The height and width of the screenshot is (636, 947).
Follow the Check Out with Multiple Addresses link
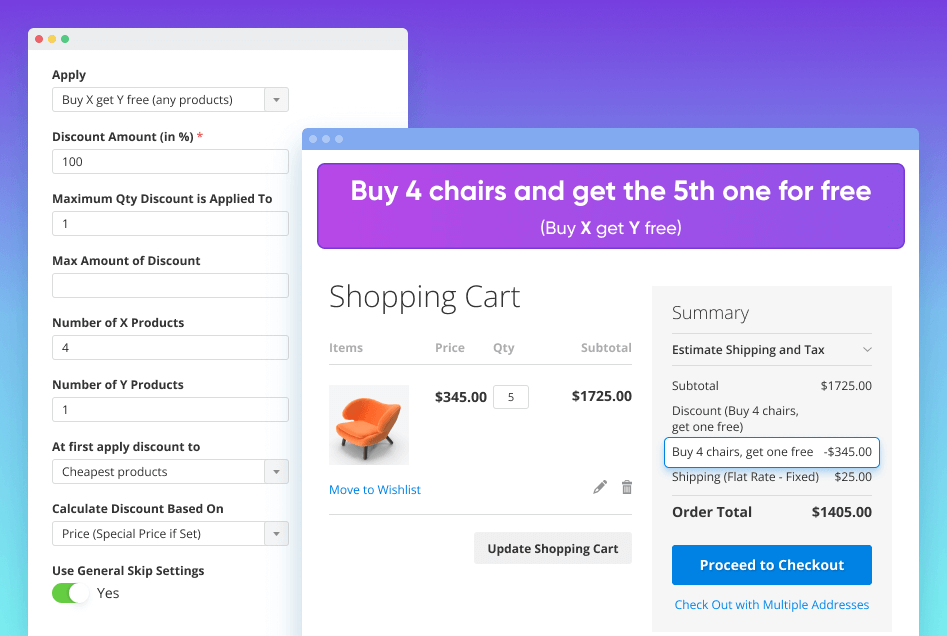[771, 605]
